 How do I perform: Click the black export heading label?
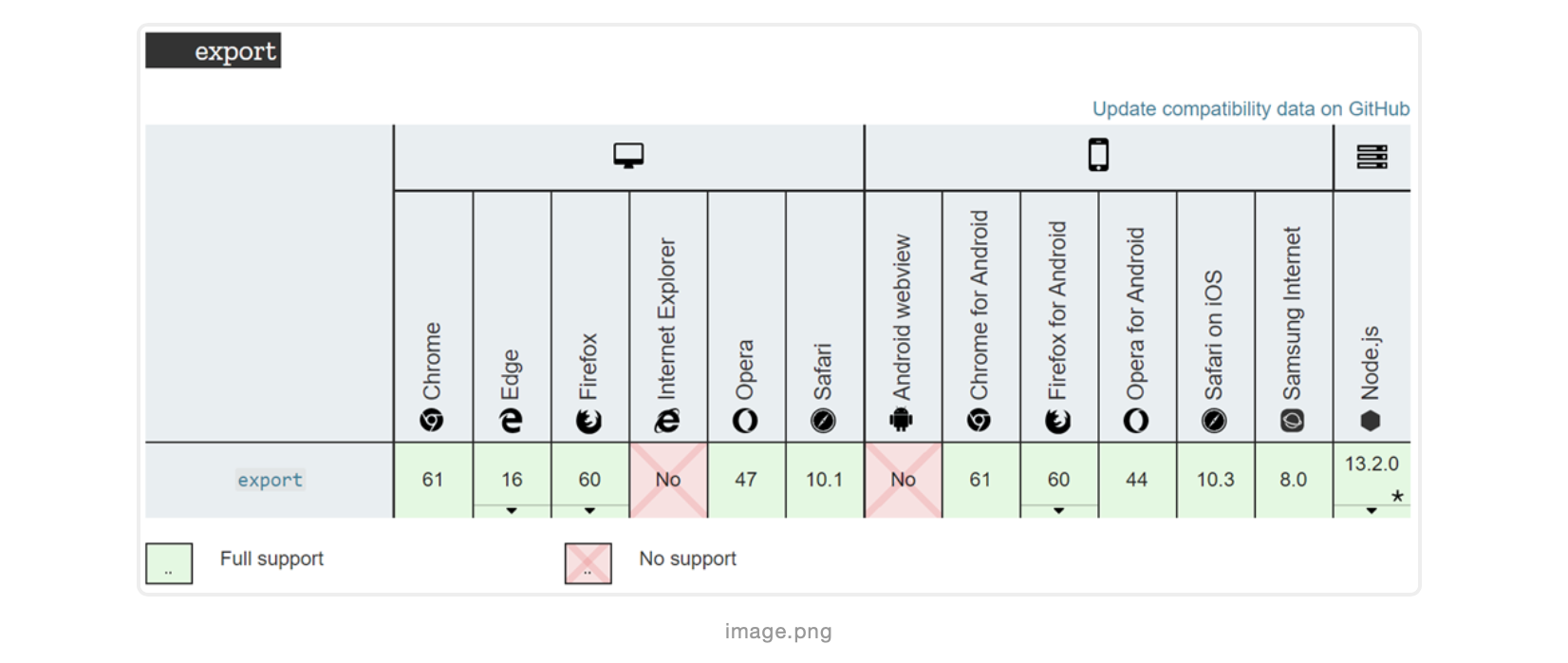pos(214,50)
